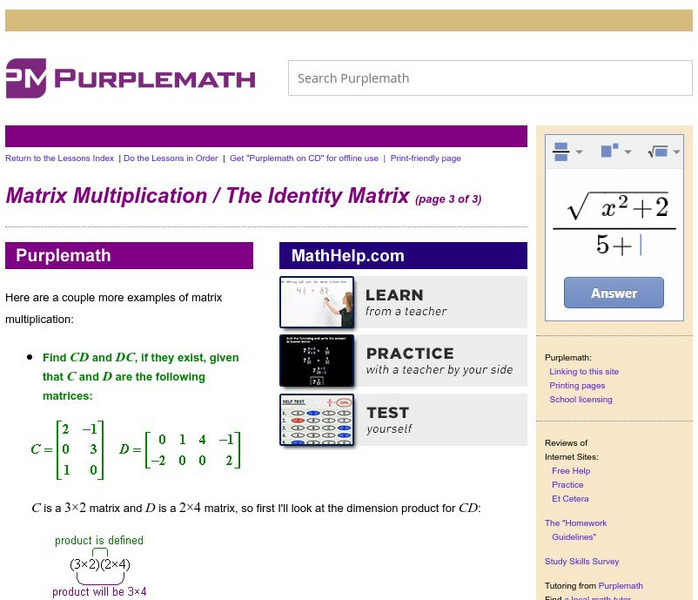Open the Free Help reviews link
Image resolution: width=698 pixels, height=600 pixels.
[x=571, y=471]
